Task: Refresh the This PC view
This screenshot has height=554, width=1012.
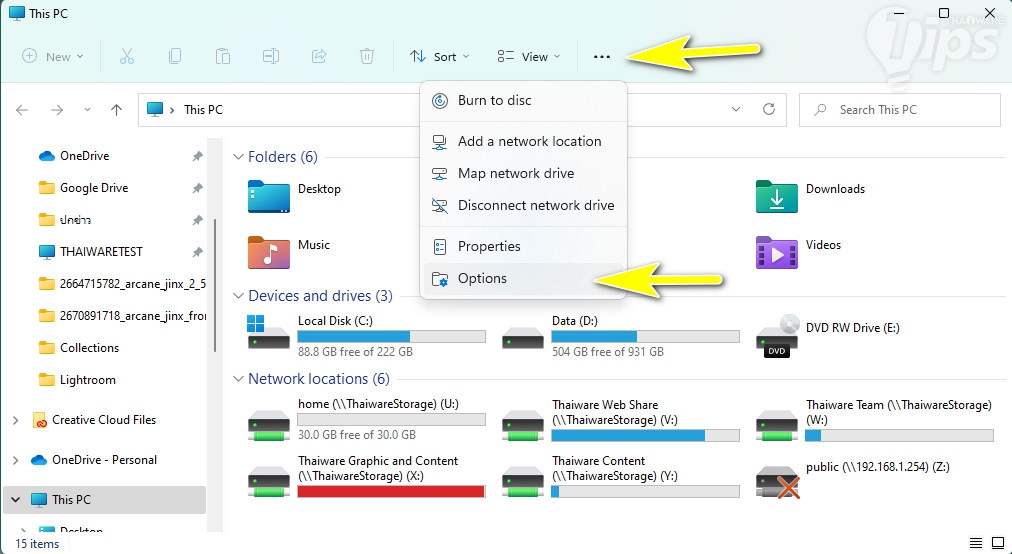Action: (x=769, y=109)
